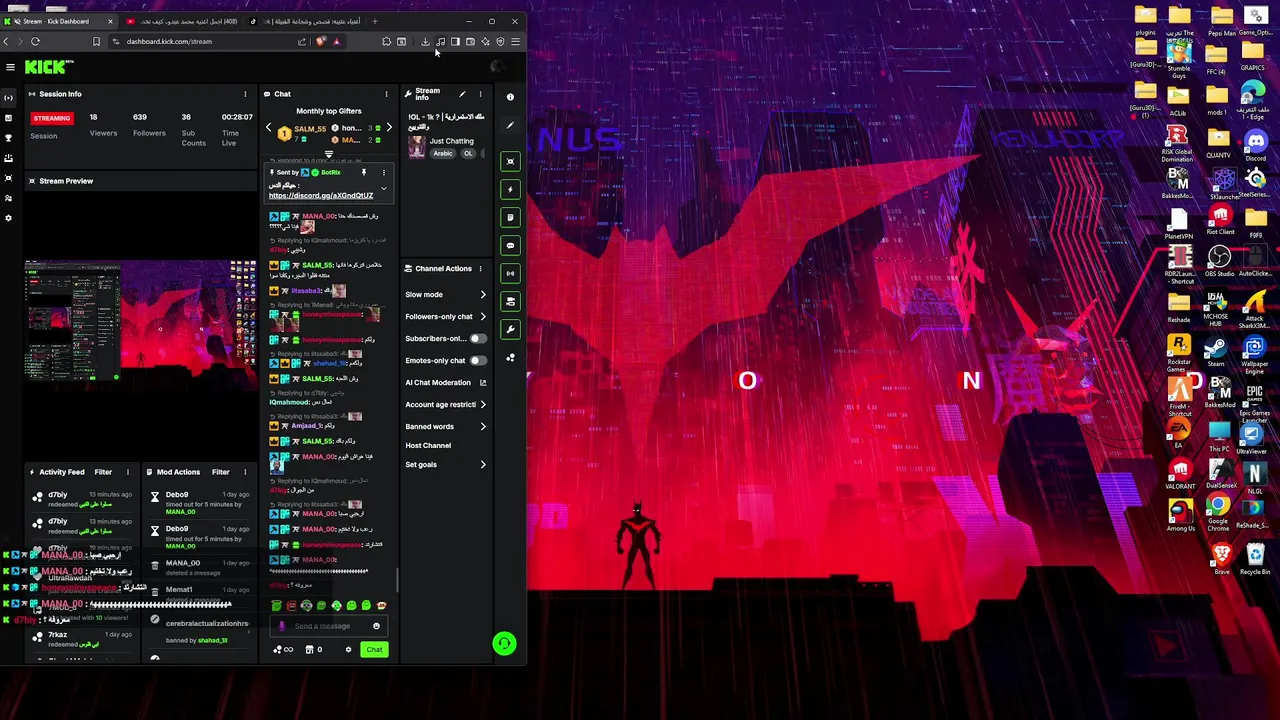This screenshot has height=720, width=1280.
Task: Edit Stream info with pencil icon
Action: [462, 94]
